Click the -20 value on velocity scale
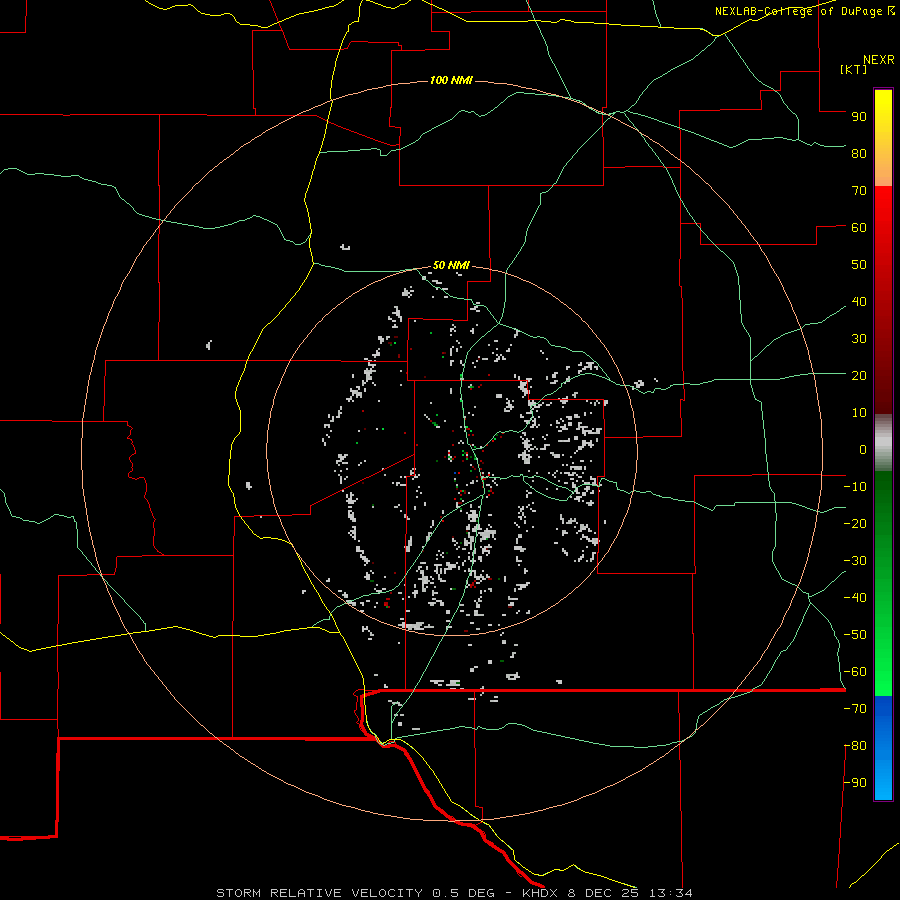The width and height of the screenshot is (900, 900). coord(855,523)
